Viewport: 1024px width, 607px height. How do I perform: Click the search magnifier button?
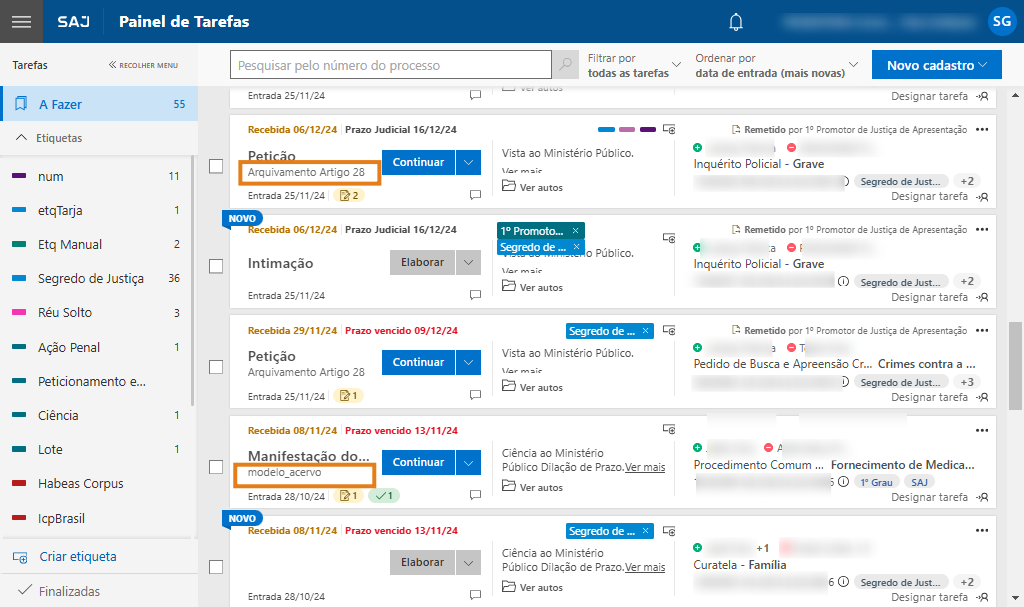[x=565, y=66]
